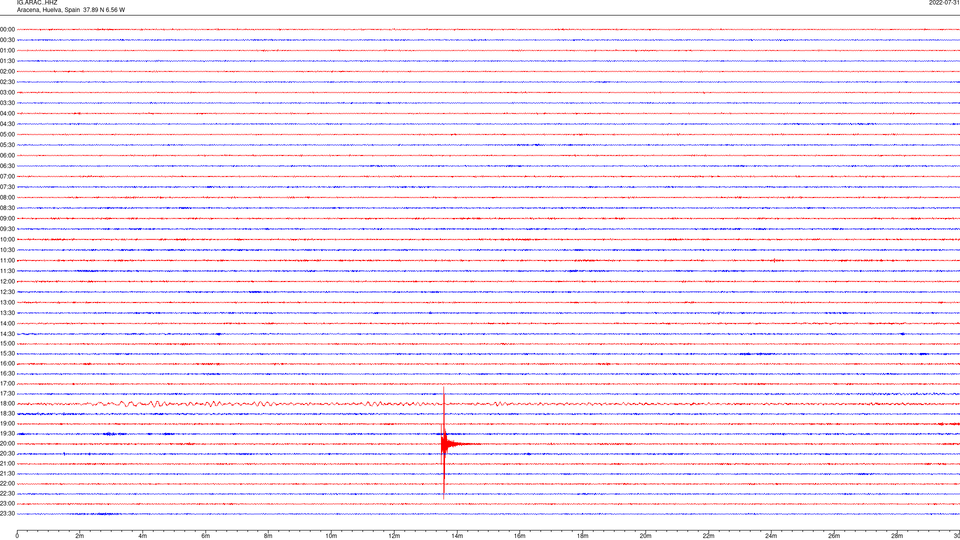Viewport: 960px width, 540px height.
Task: Click the '2m' tick label on time axis
Action: (x=80, y=536)
